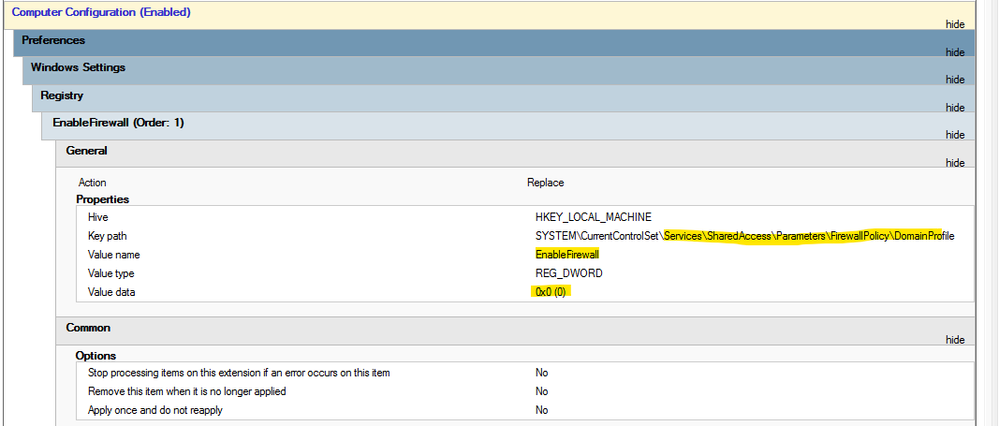Select 'Remove this item when no longer applied'
Viewport: 999px width, 426px height.
point(187,391)
